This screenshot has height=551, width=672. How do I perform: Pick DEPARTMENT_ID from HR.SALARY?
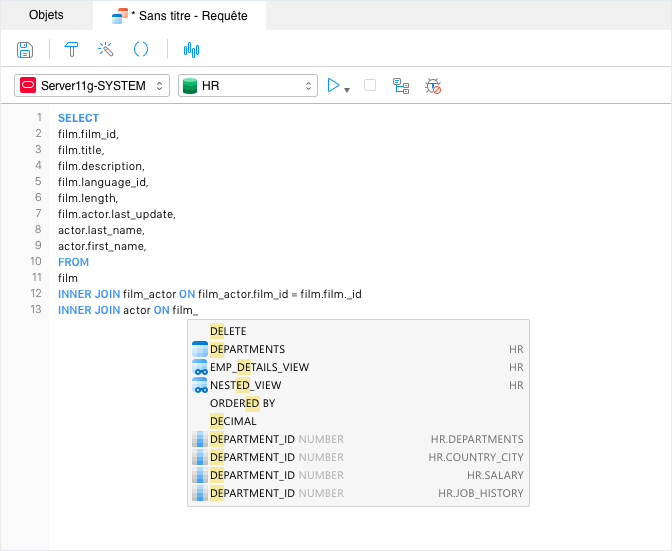(x=358, y=475)
